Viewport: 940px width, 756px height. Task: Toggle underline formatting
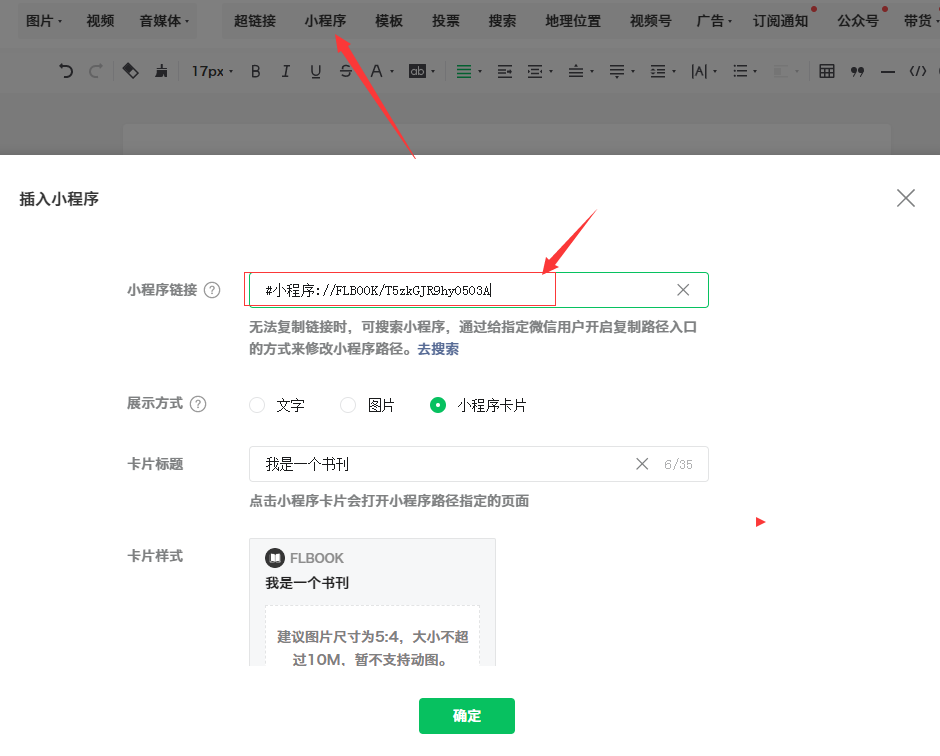pyautogui.click(x=316, y=71)
